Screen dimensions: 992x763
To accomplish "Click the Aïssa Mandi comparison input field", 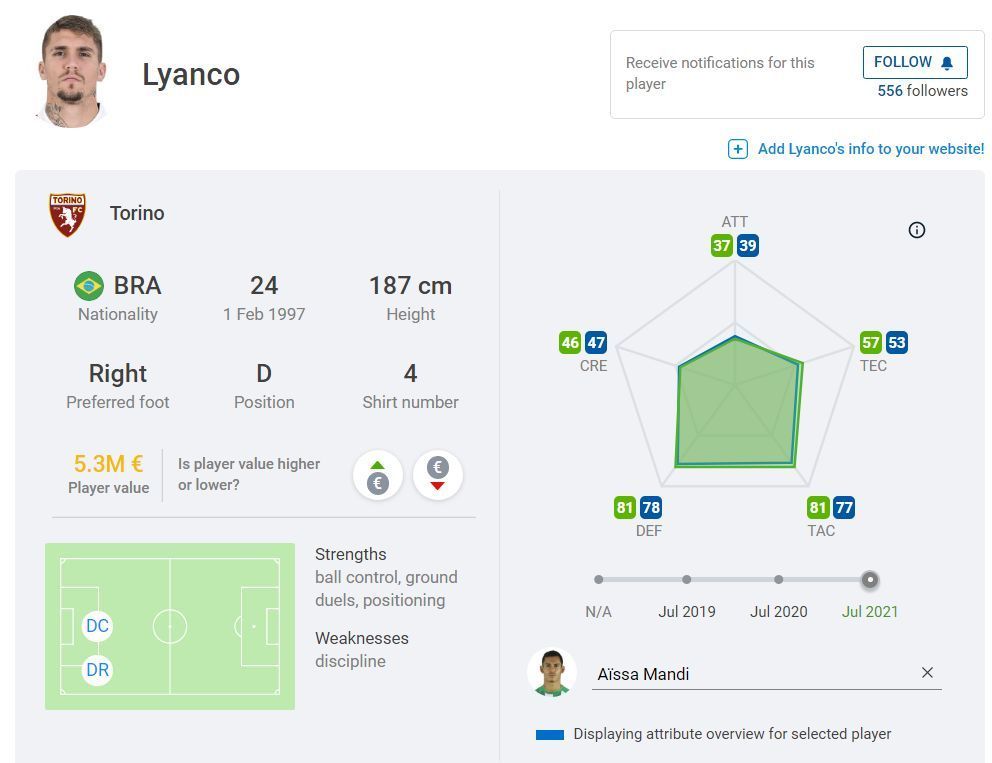I will (x=750, y=674).
